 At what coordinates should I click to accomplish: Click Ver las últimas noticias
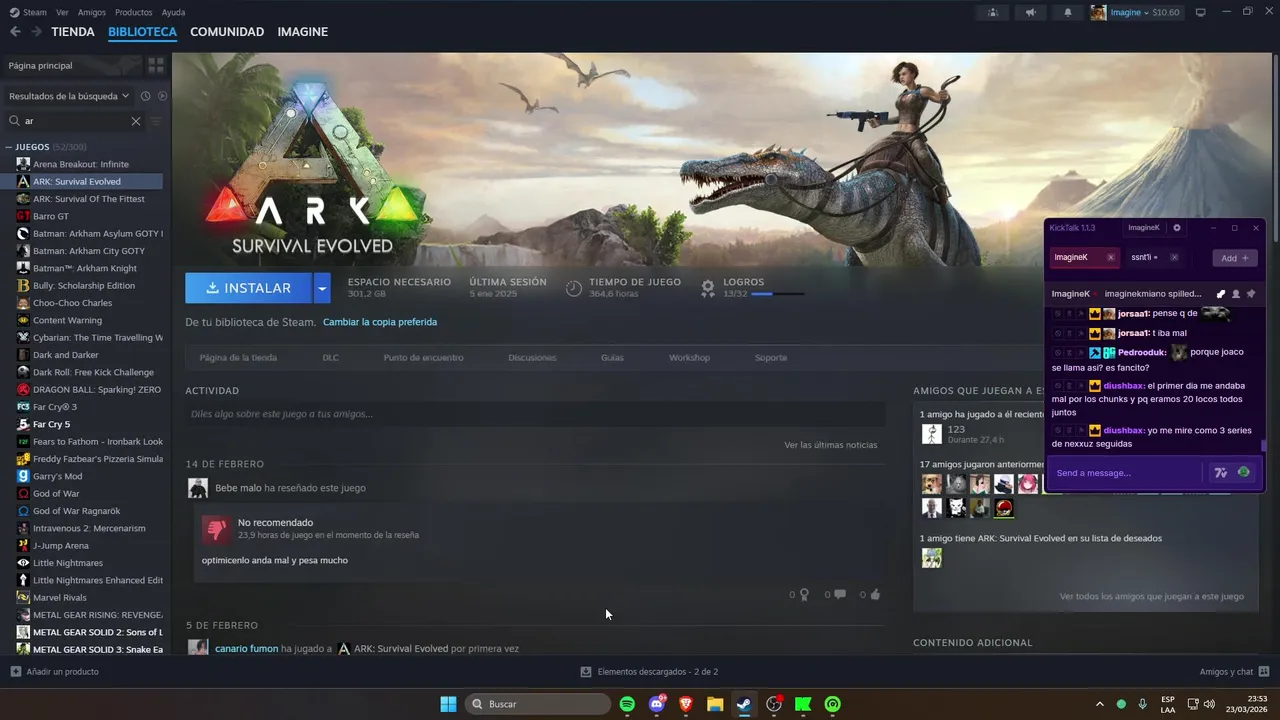(831, 445)
